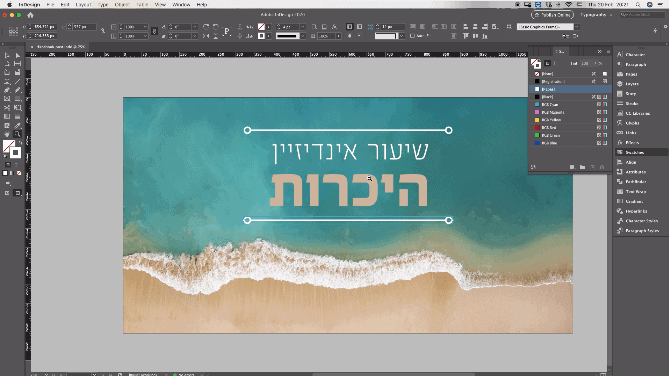Select the yellow swatch in Swatches panel
Image resolution: width=669 pixels, height=376 pixels.
click(569, 120)
